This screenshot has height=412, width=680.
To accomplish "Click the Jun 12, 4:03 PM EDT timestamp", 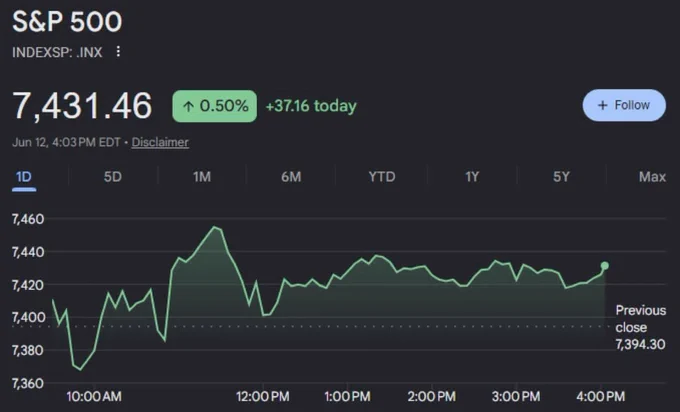I will (66, 142).
